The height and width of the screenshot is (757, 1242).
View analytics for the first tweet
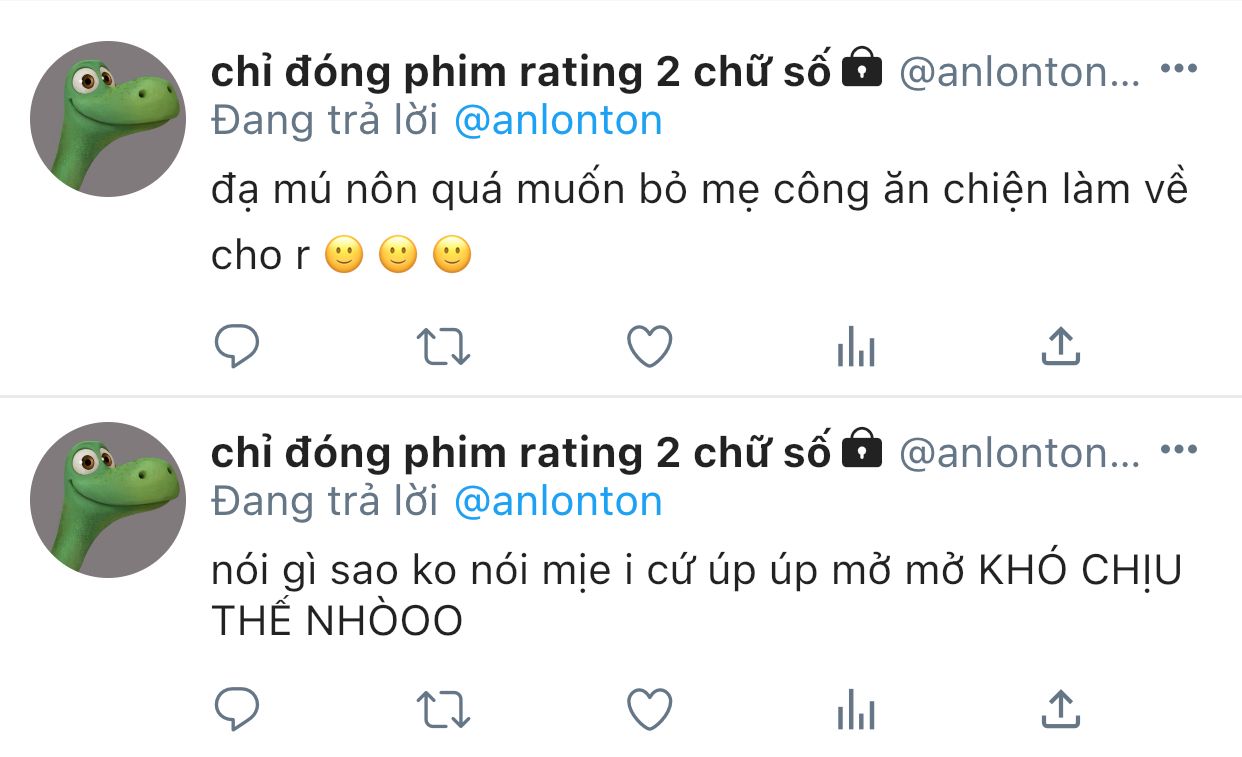coord(856,348)
